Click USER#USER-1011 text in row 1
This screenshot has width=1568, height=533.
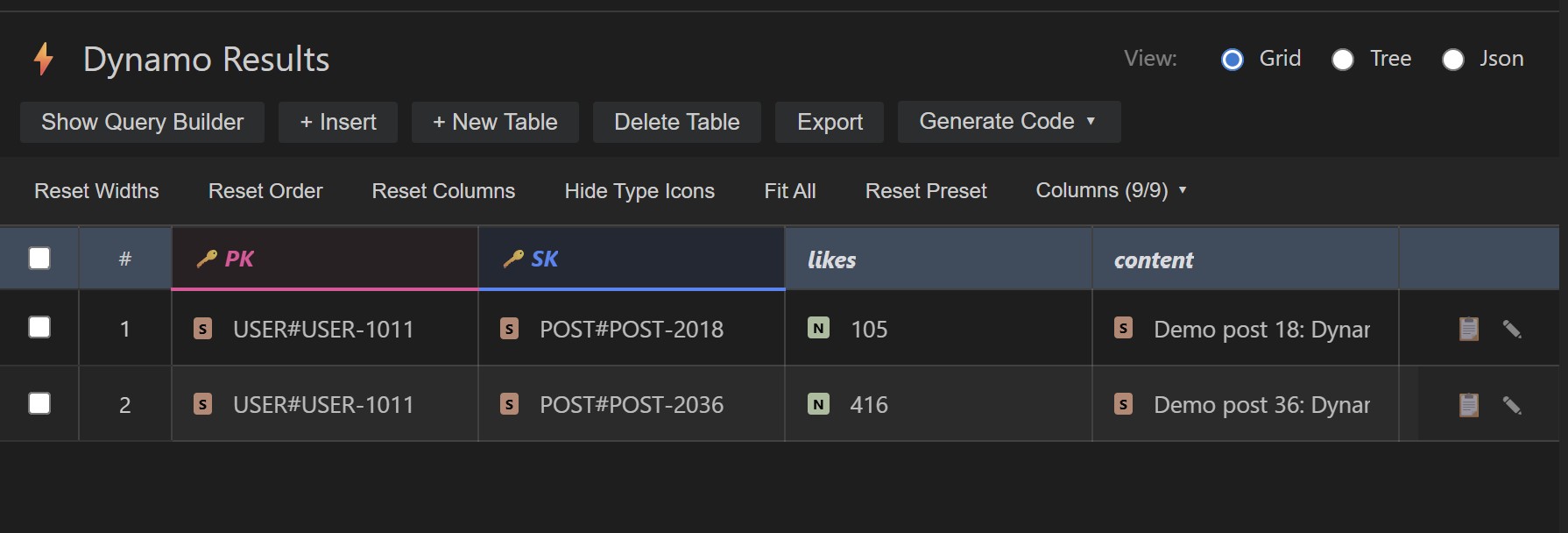(x=323, y=330)
